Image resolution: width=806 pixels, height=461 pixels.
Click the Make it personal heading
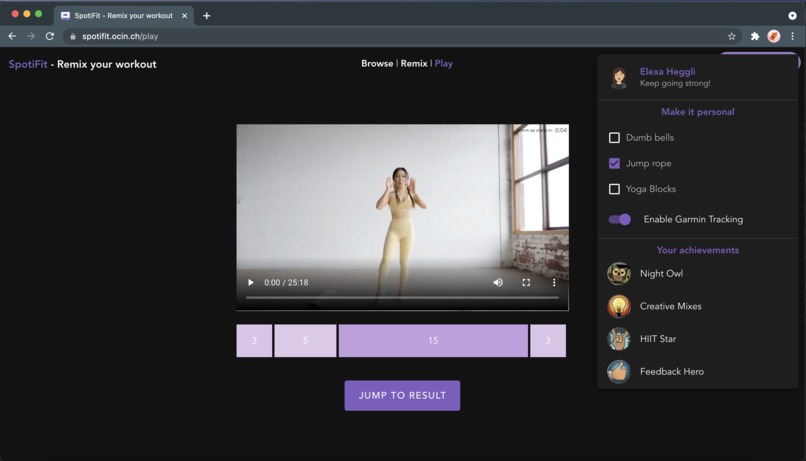698,112
